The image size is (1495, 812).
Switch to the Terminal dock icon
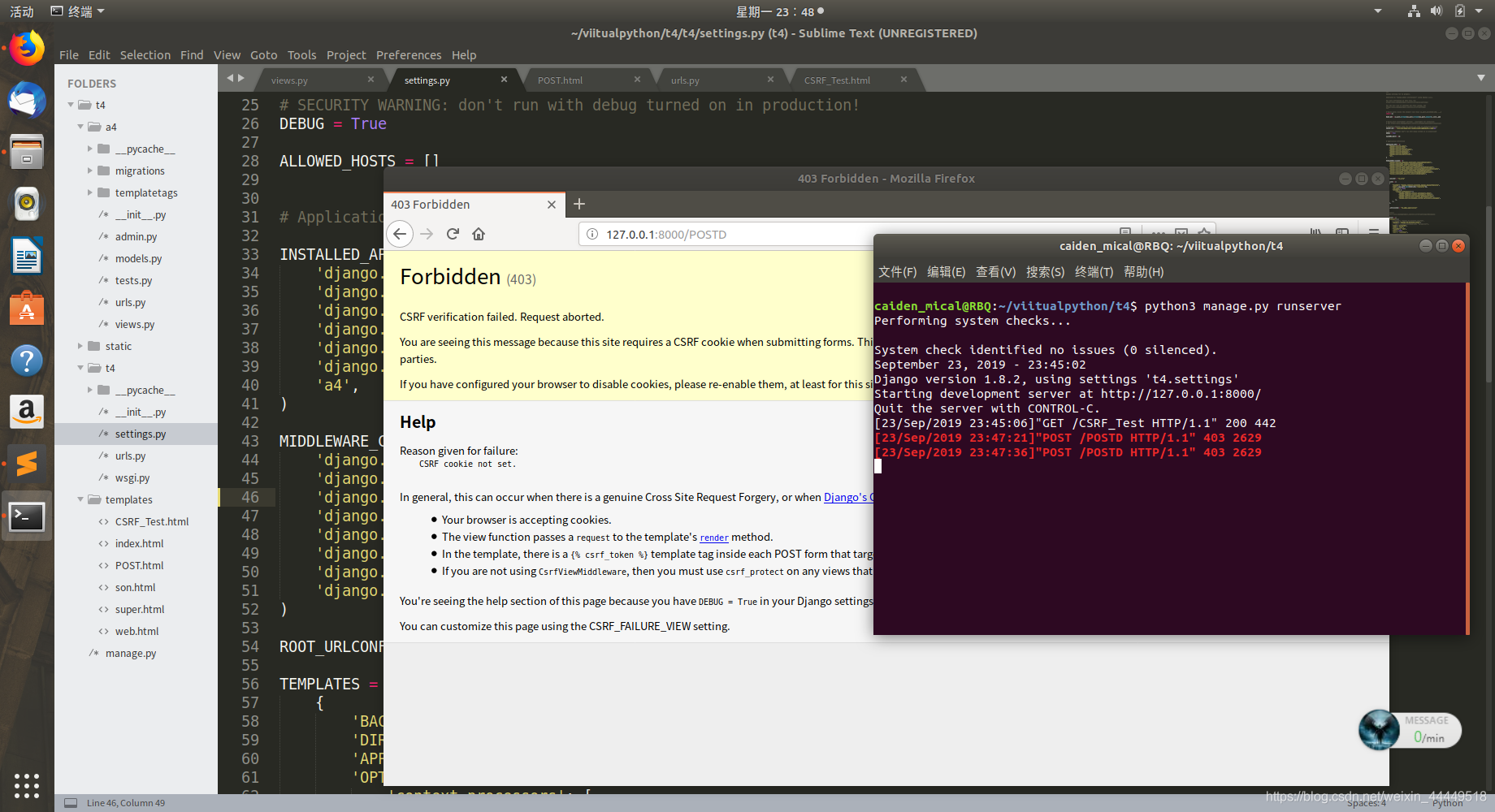[27, 516]
